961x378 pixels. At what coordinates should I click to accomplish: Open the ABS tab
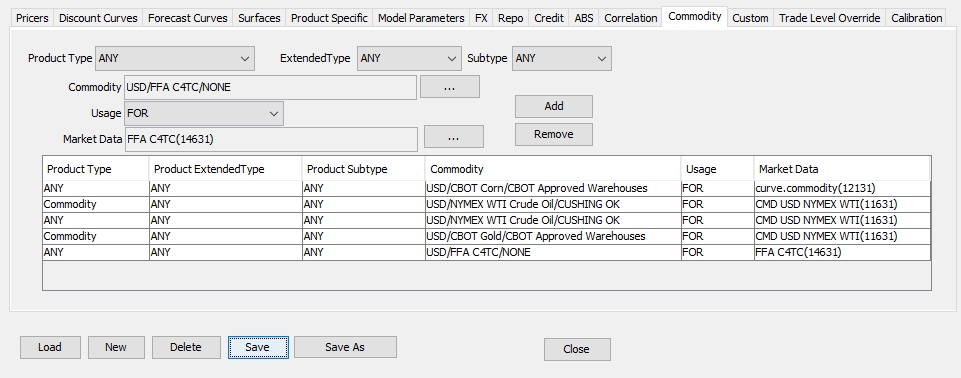(584, 18)
